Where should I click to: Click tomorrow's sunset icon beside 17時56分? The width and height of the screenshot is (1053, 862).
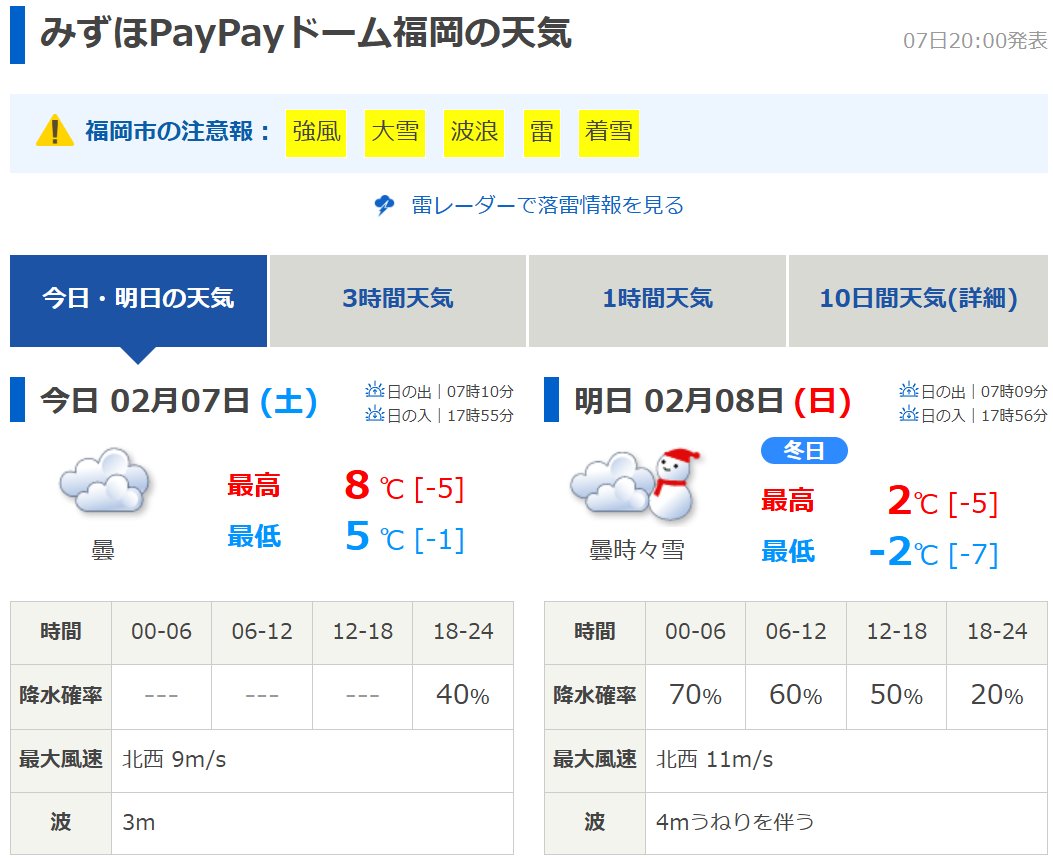click(909, 414)
